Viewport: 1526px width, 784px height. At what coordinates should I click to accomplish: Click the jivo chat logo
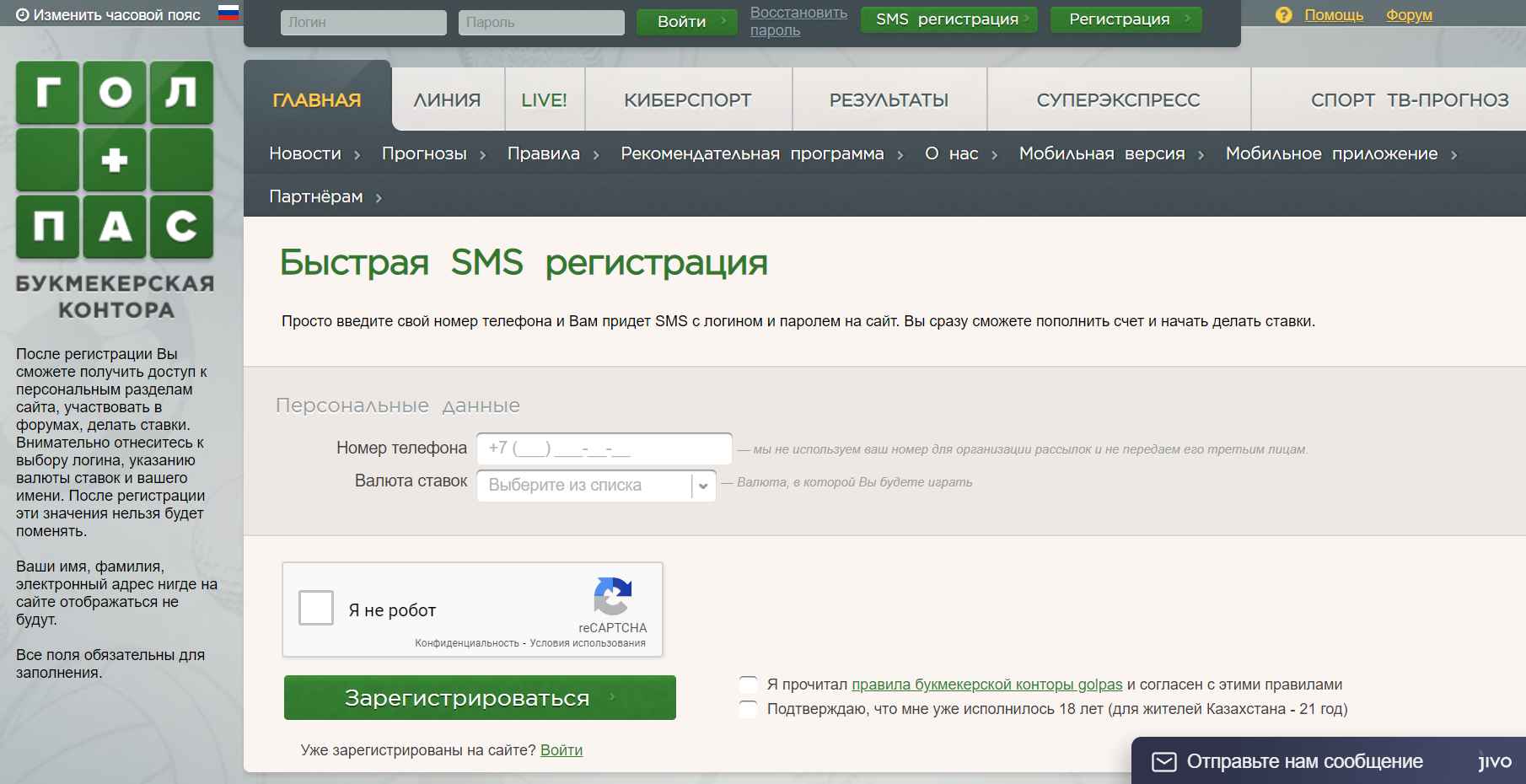(1495, 762)
